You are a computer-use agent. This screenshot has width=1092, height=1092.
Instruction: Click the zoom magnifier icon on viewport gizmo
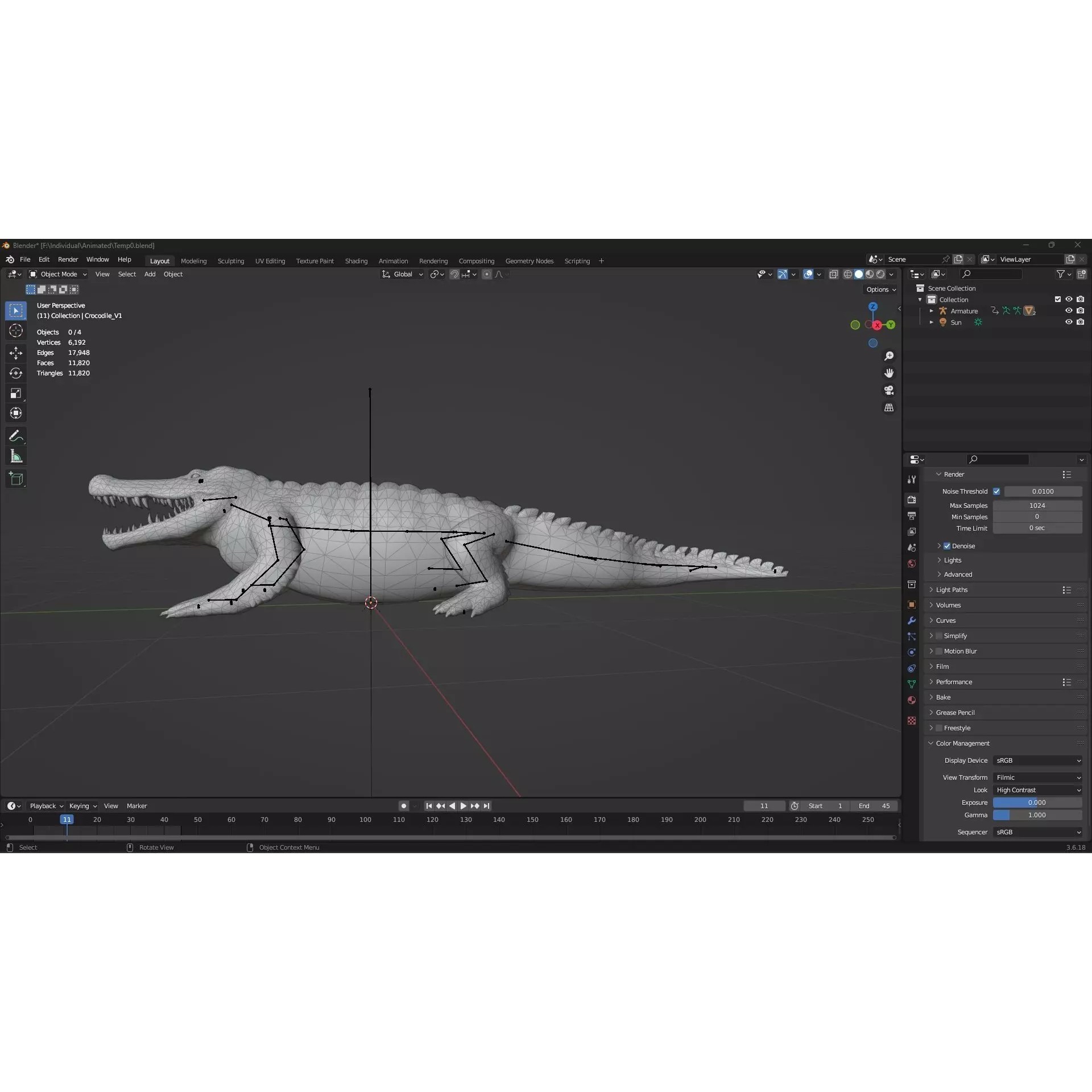pos(890,355)
